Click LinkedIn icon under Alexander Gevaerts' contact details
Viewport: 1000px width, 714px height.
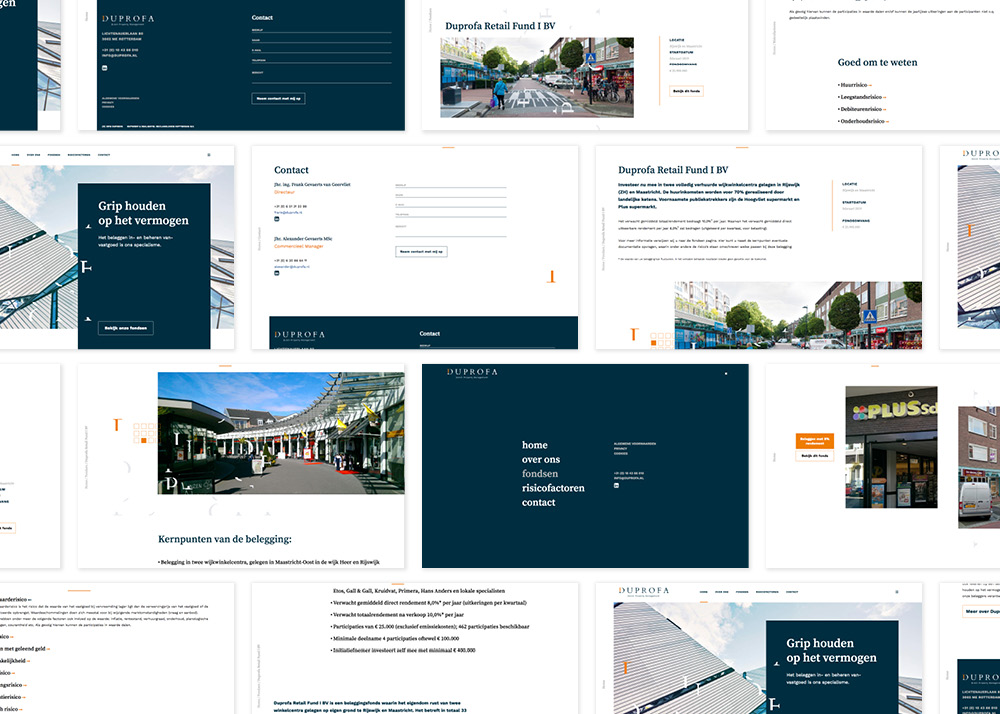(277, 273)
